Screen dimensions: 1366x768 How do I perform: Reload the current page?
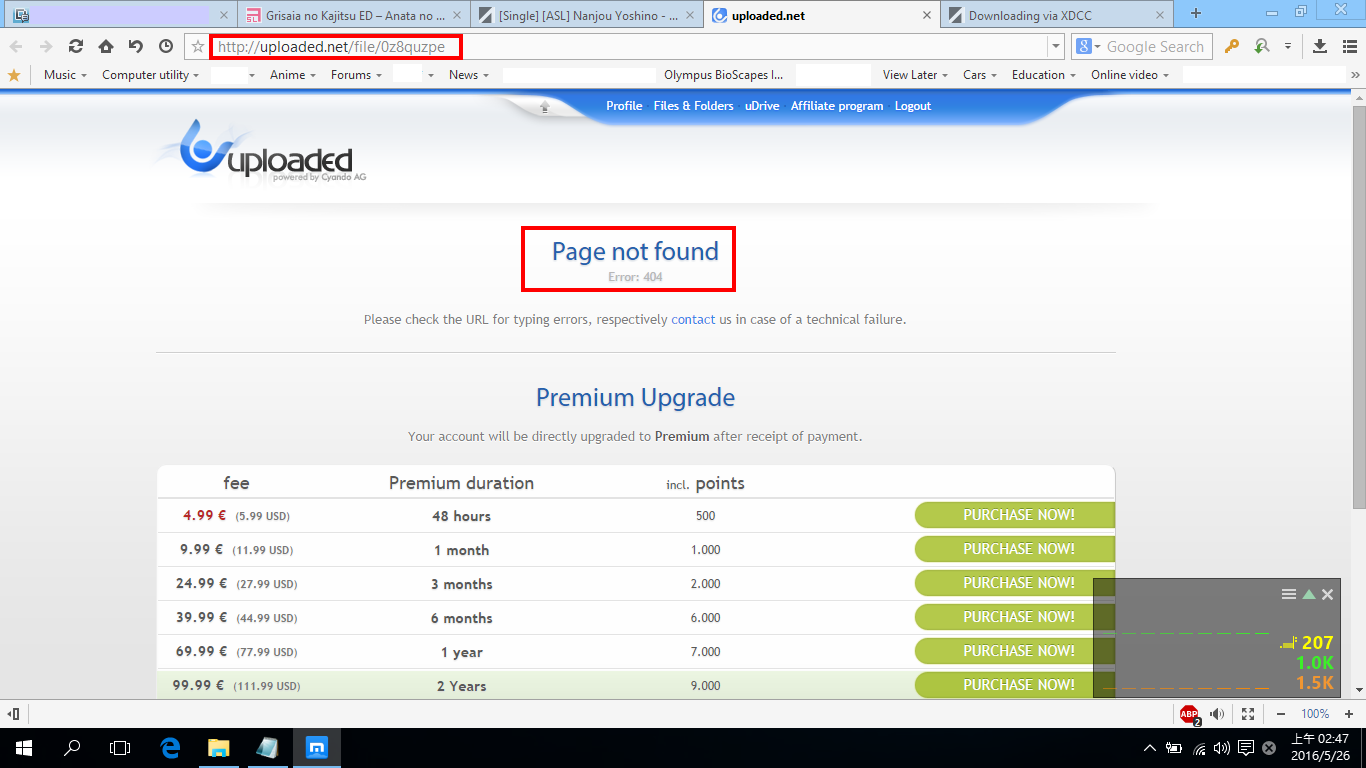coord(76,46)
